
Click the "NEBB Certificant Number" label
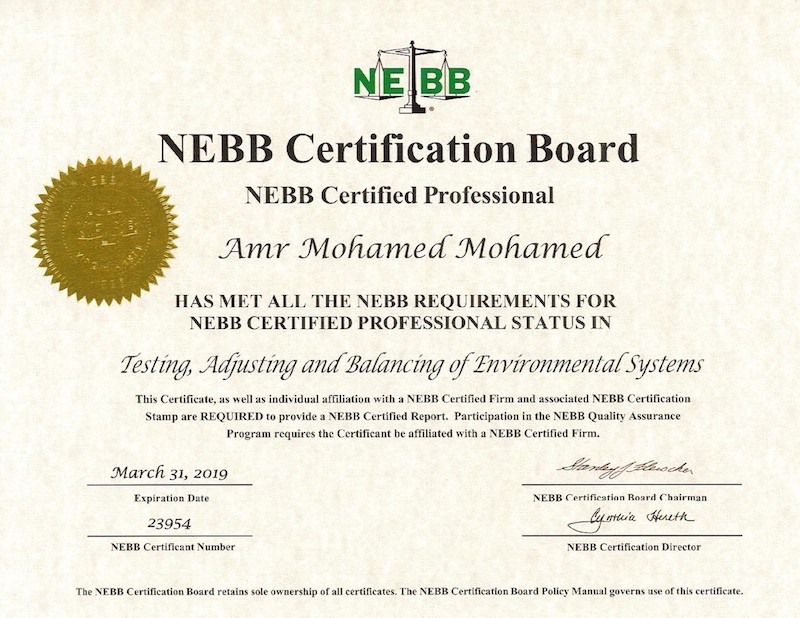pyautogui.click(x=173, y=547)
